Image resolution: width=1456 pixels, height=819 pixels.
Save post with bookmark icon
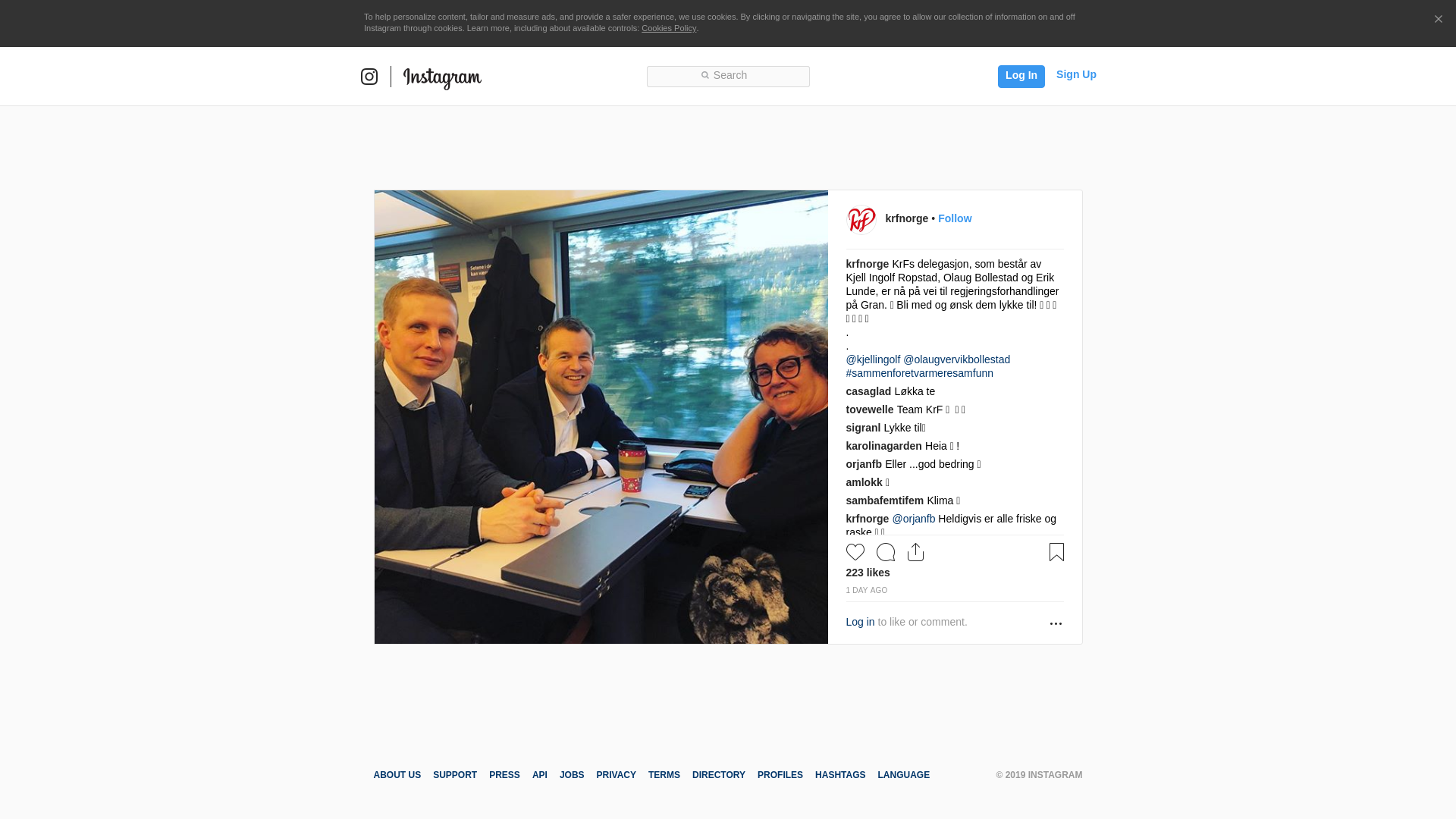click(x=1056, y=552)
